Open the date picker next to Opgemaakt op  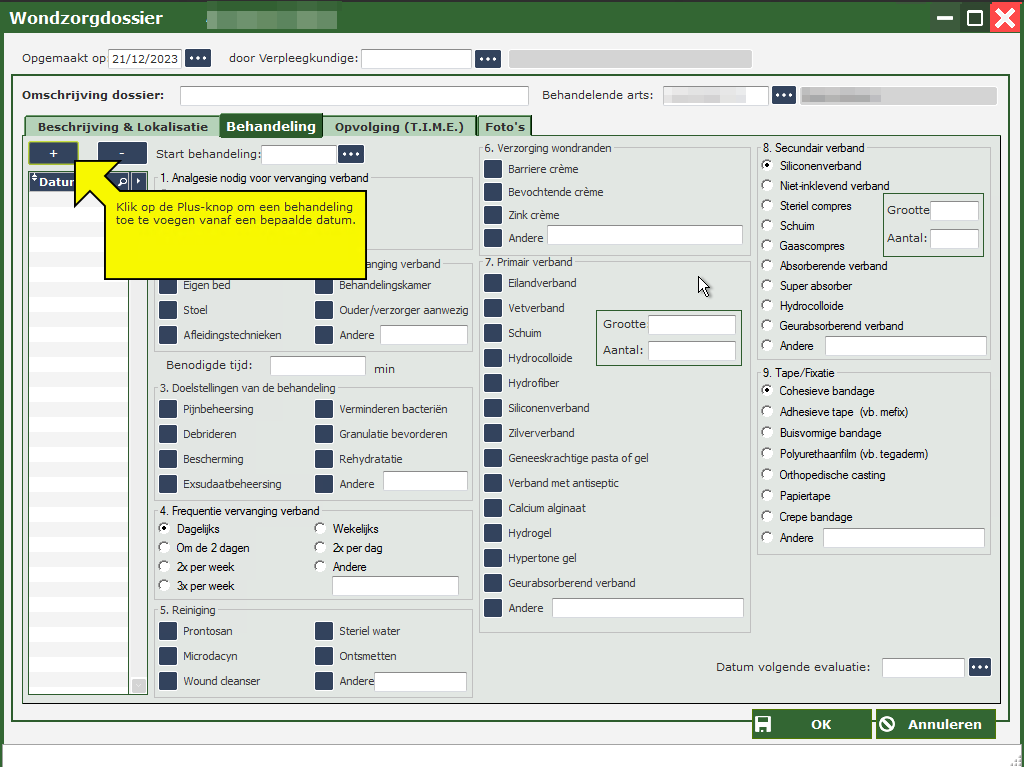198,59
